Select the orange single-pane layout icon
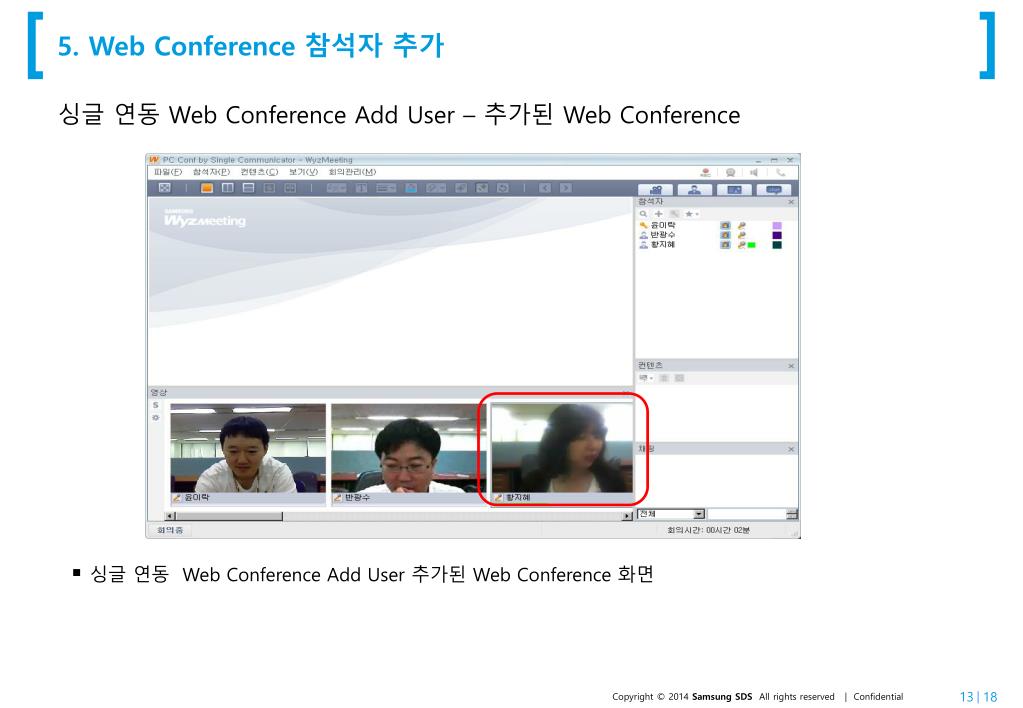This screenshot has height=708, width=1023. coord(207,188)
